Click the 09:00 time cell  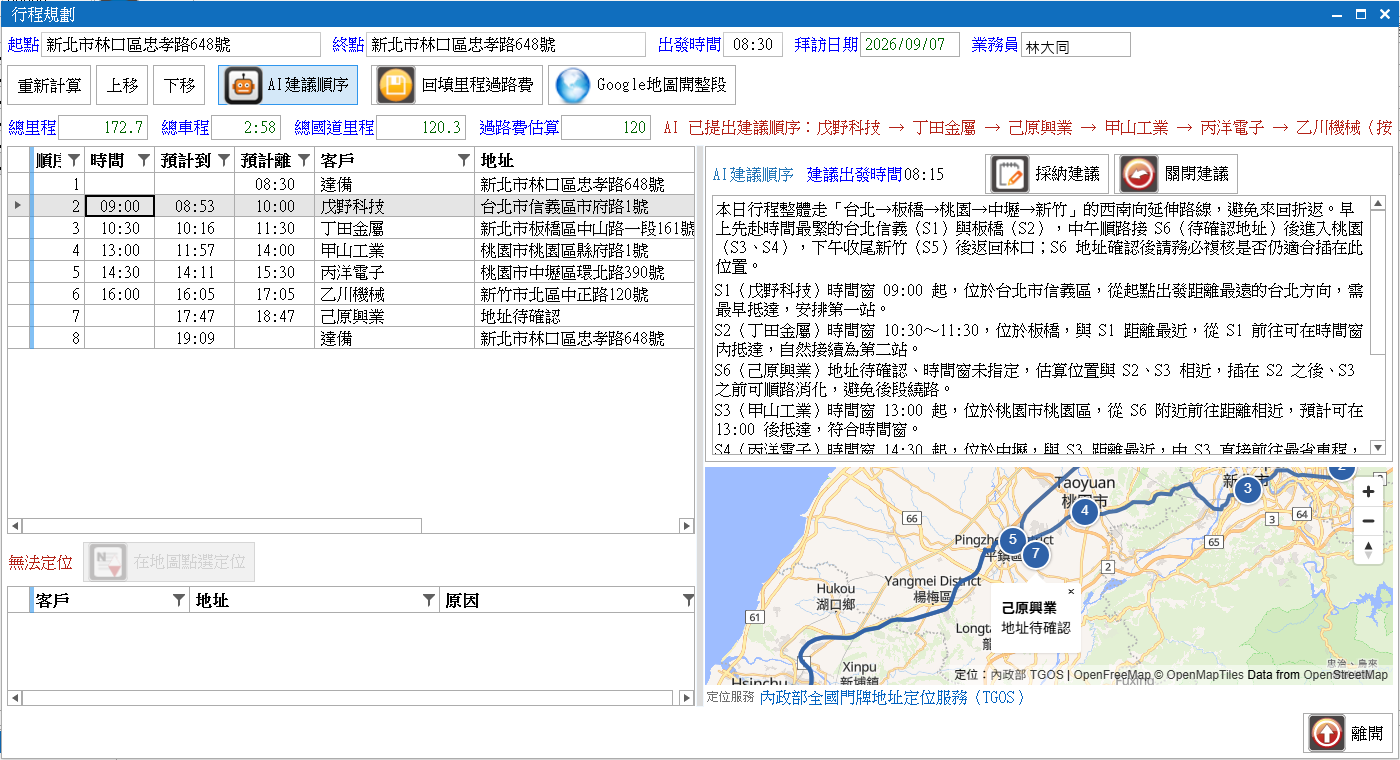click(x=120, y=206)
